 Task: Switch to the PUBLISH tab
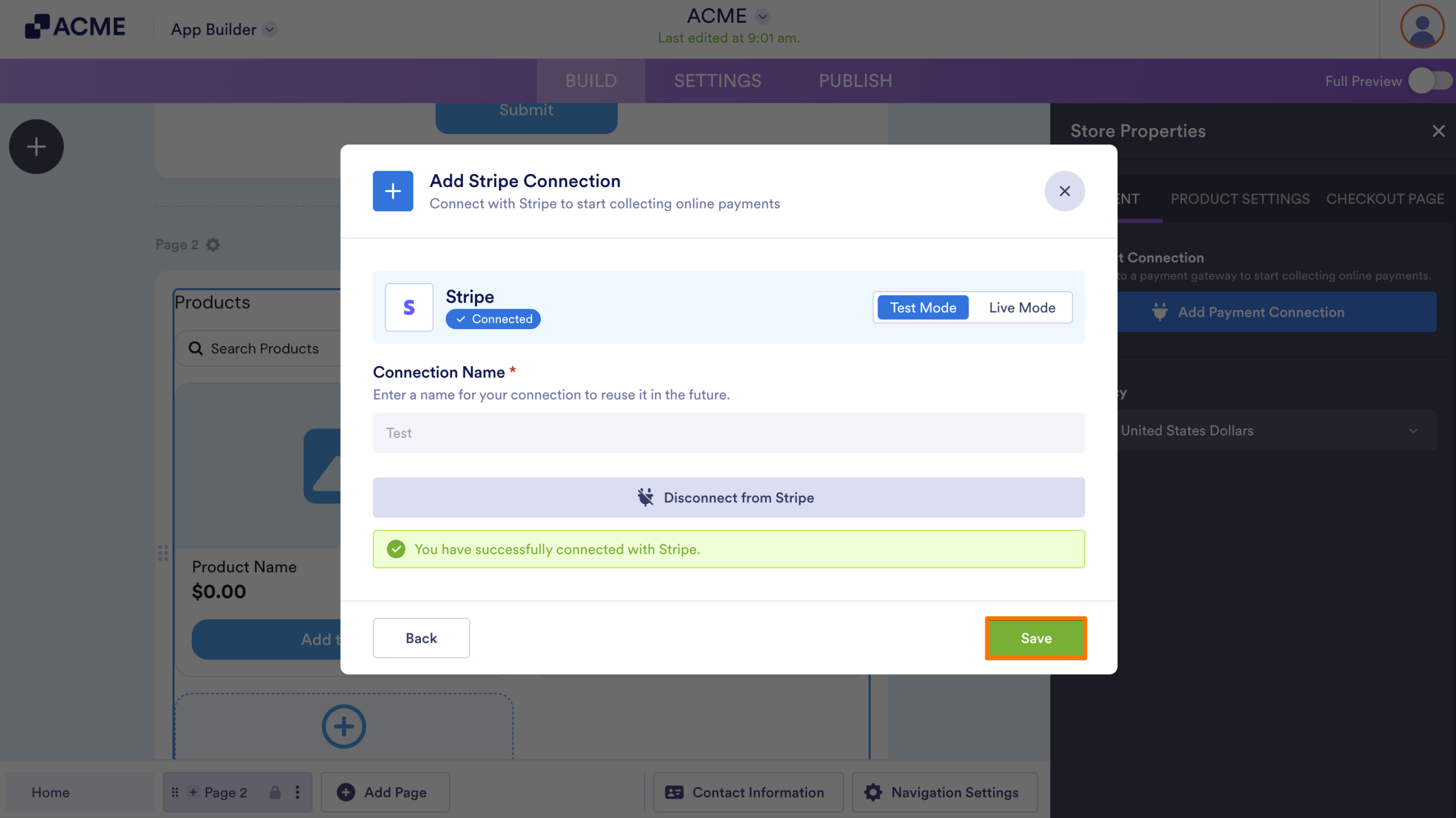click(855, 81)
